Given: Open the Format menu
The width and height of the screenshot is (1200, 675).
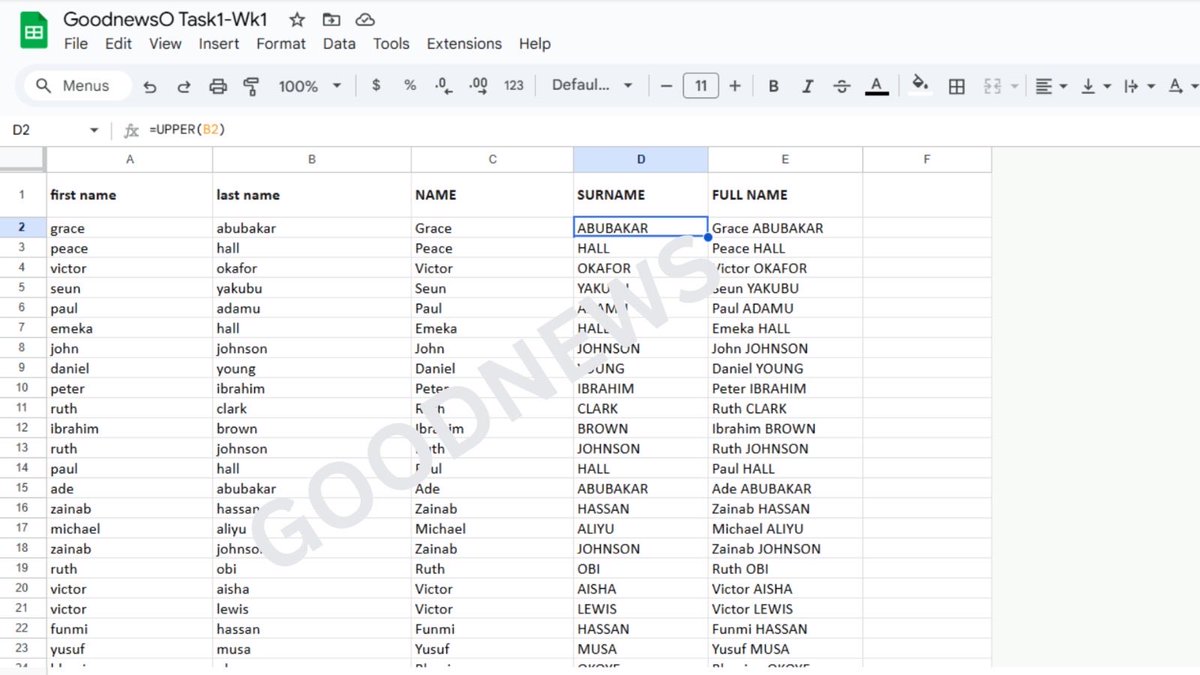Looking at the screenshot, I should click(x=281, y=44).
